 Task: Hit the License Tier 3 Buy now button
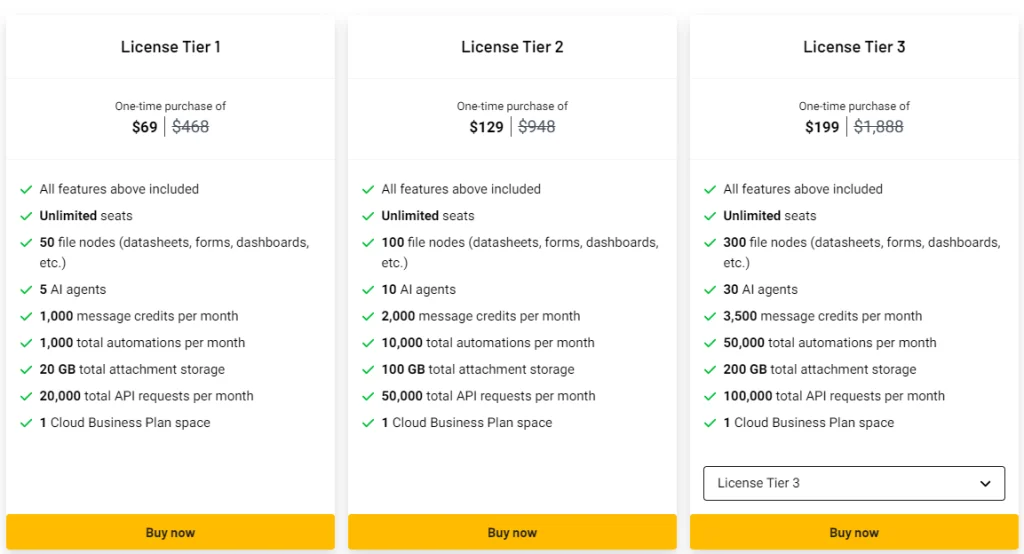(853, 532)
